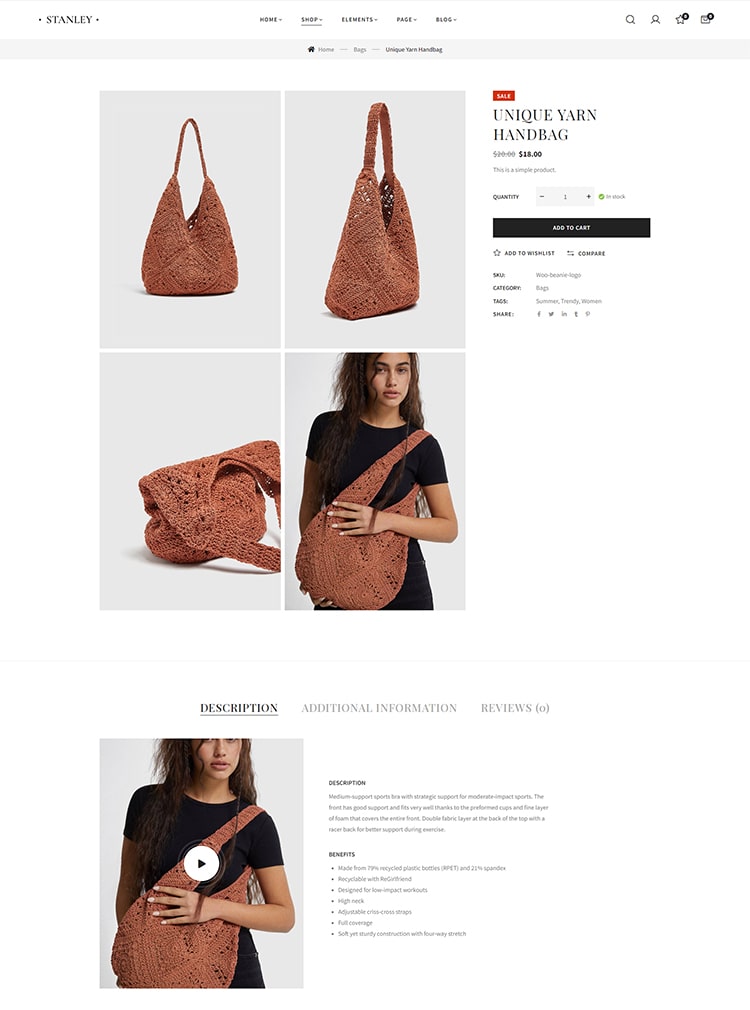
Task: Open the model wearing handbag thumbnail
Action: [x=375, y=481]
